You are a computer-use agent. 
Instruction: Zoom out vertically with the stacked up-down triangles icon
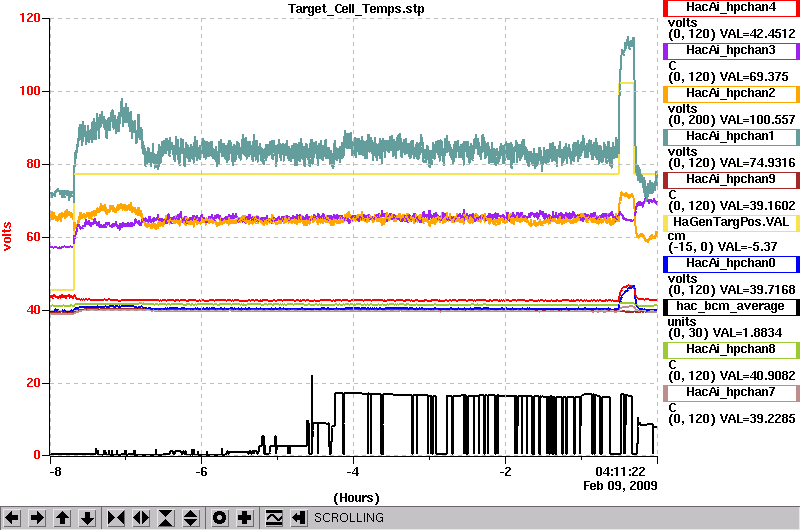190,518
